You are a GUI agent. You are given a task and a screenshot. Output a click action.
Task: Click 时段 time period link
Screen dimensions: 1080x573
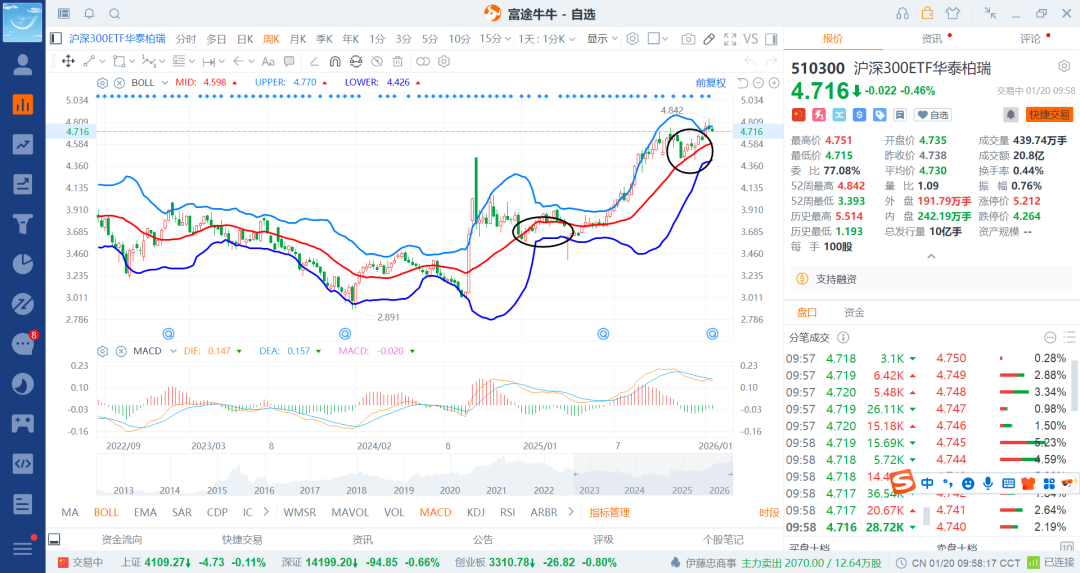pos(769,512)
